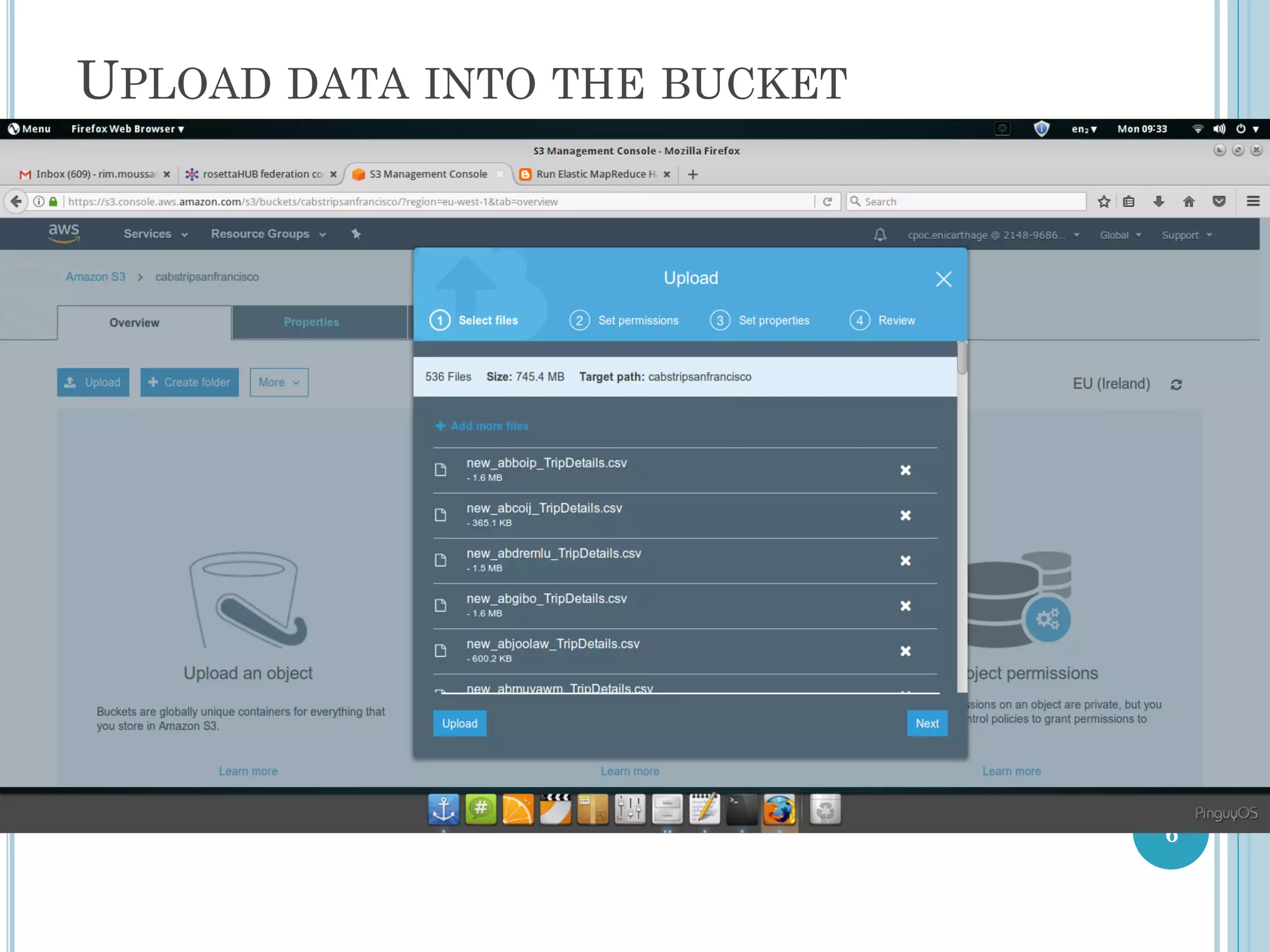
Task: Open Learn more under Upload an object
Action: click(248, 772)
